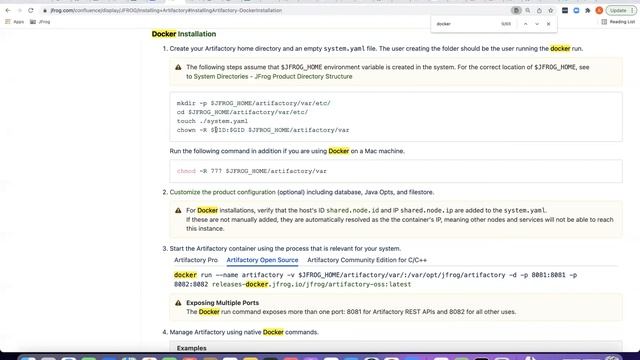Click the warning icon beside Exposing Multiple Ports
Image resolution: width=640 pixels, height=360 pixels.
pyautogui.click(x=178, y=303)
